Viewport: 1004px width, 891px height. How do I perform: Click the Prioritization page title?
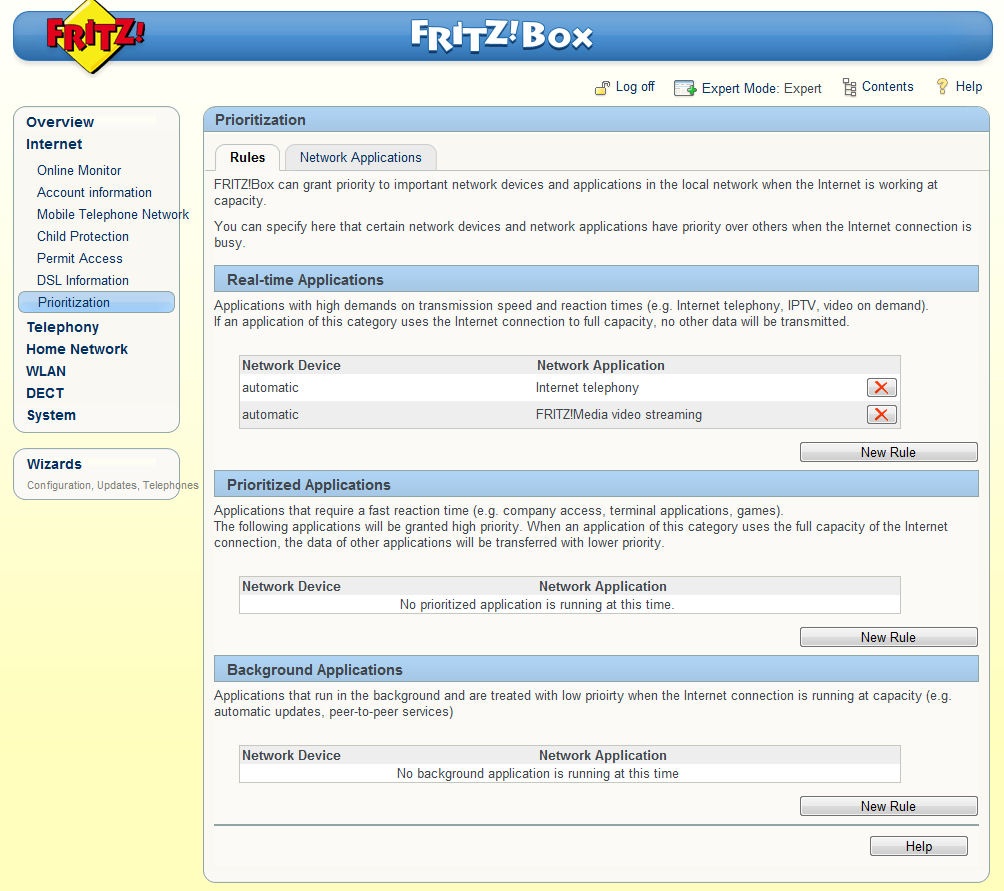point(260,120)
